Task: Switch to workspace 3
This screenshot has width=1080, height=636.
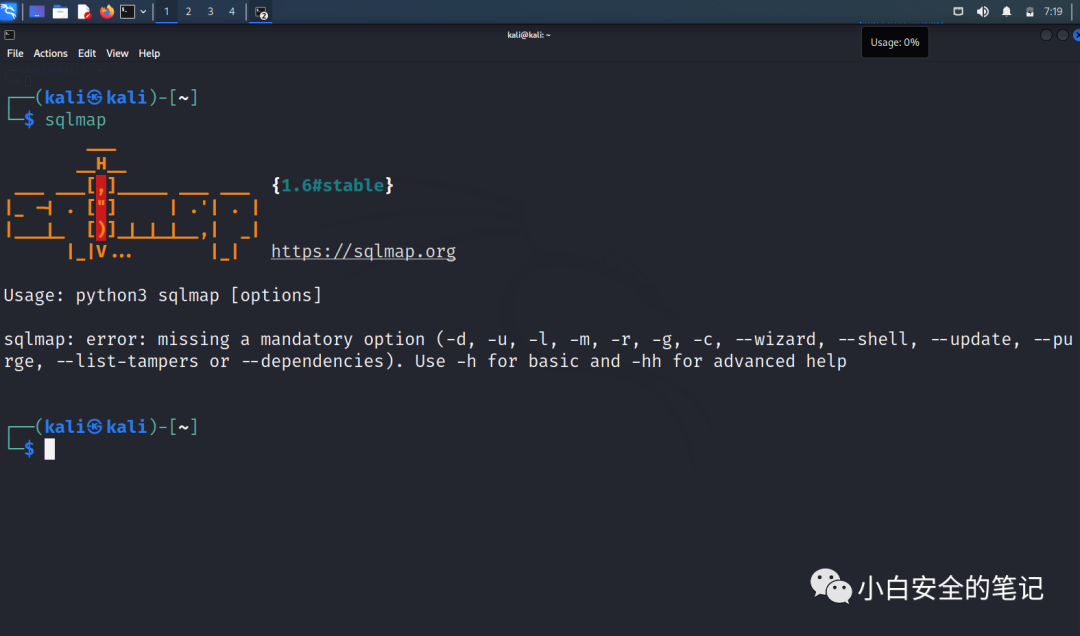Action: coord(210,12)
